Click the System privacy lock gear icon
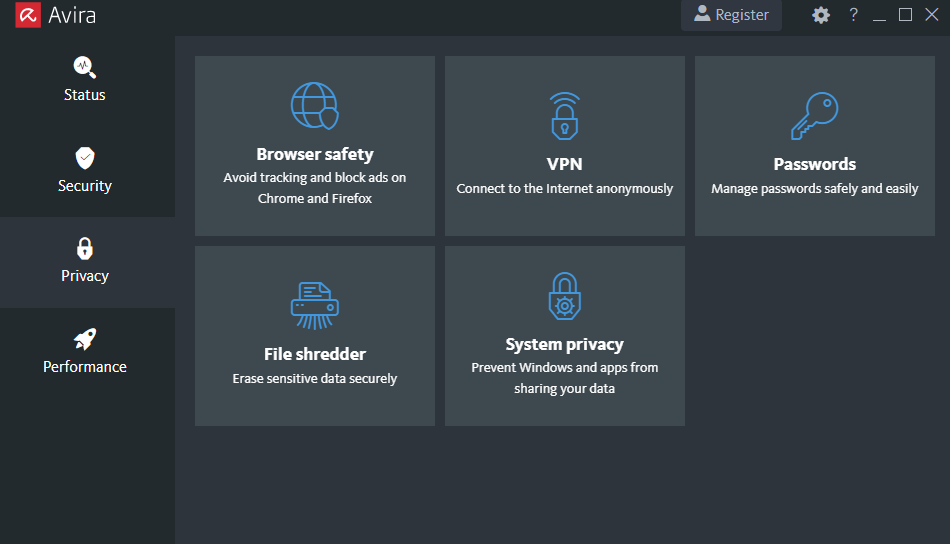Screen dimensions: 950x544 pos(565,296)
